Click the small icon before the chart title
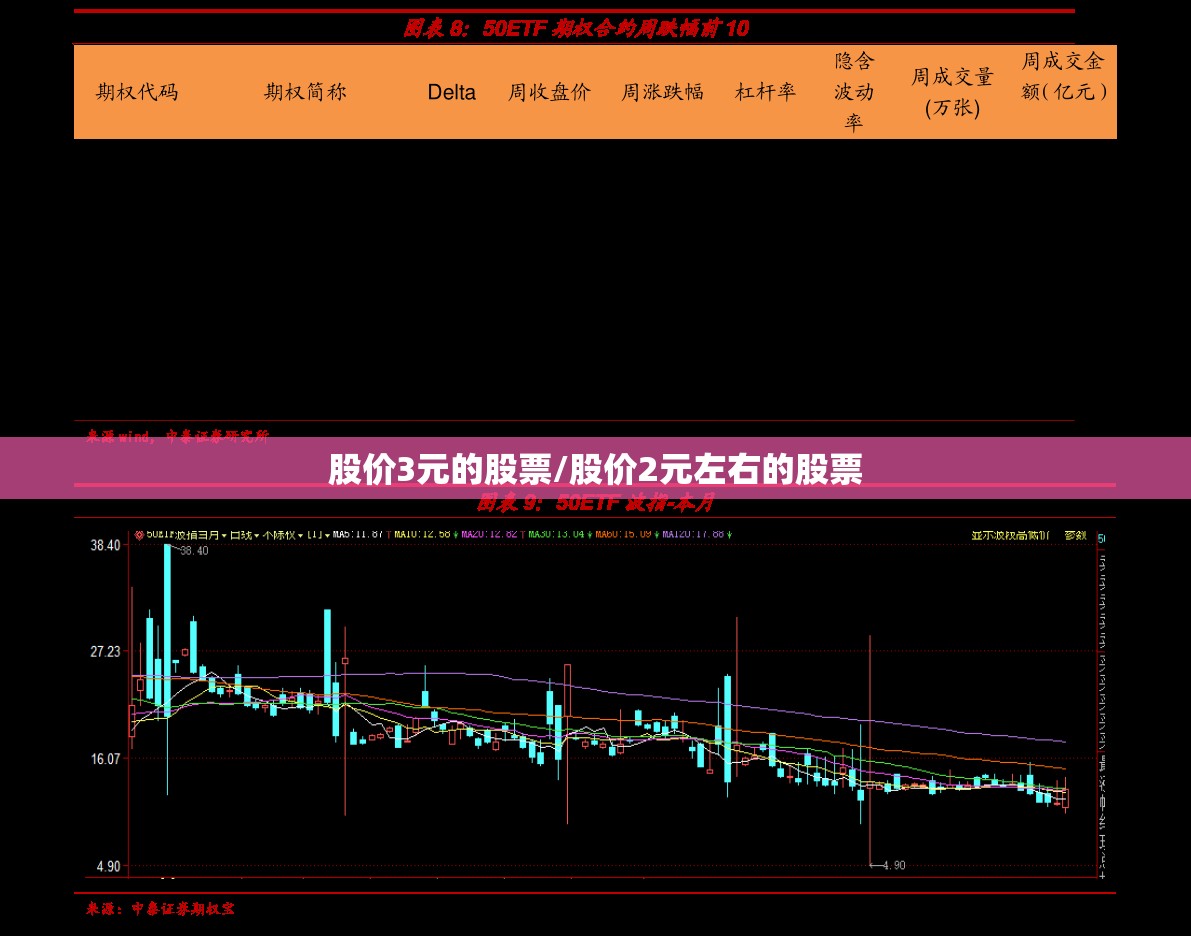The image size is (1191, 936). pyautogui.click(x=139, y=535)
